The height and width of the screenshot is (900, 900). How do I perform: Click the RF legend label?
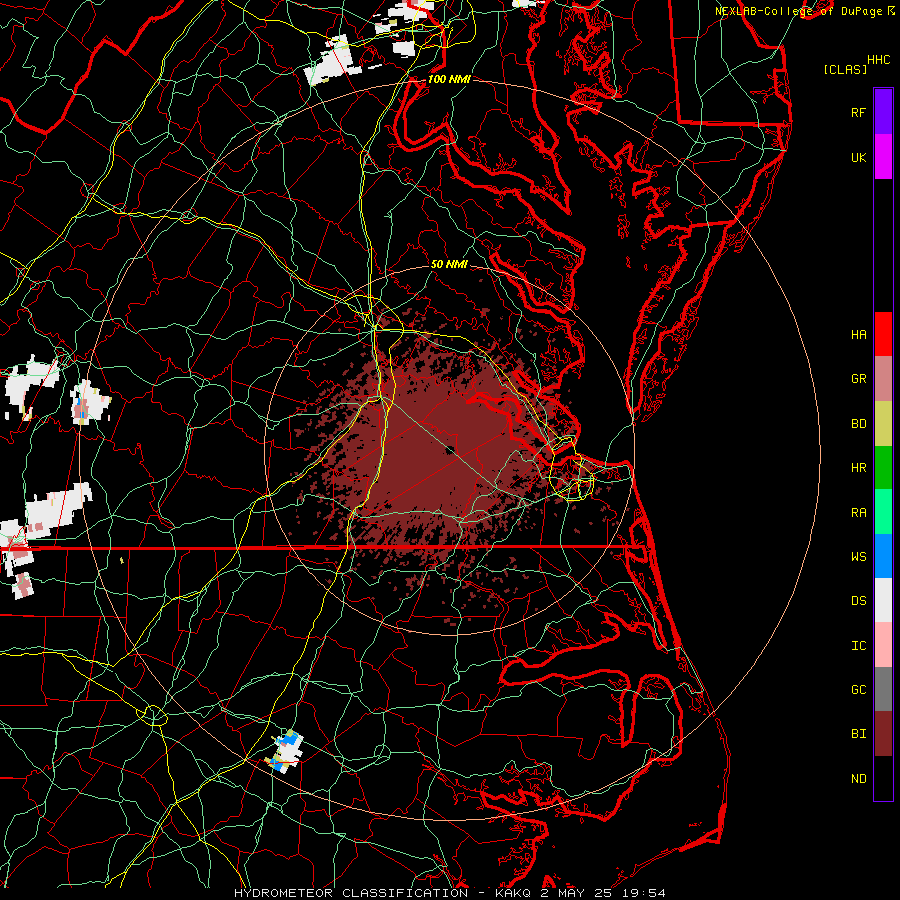tap(859, 112)
